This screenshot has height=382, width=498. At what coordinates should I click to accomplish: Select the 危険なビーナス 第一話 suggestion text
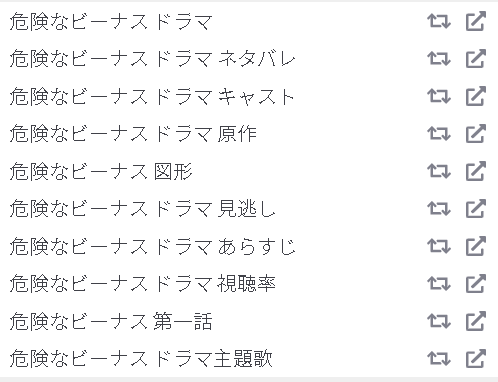point(111,321)
